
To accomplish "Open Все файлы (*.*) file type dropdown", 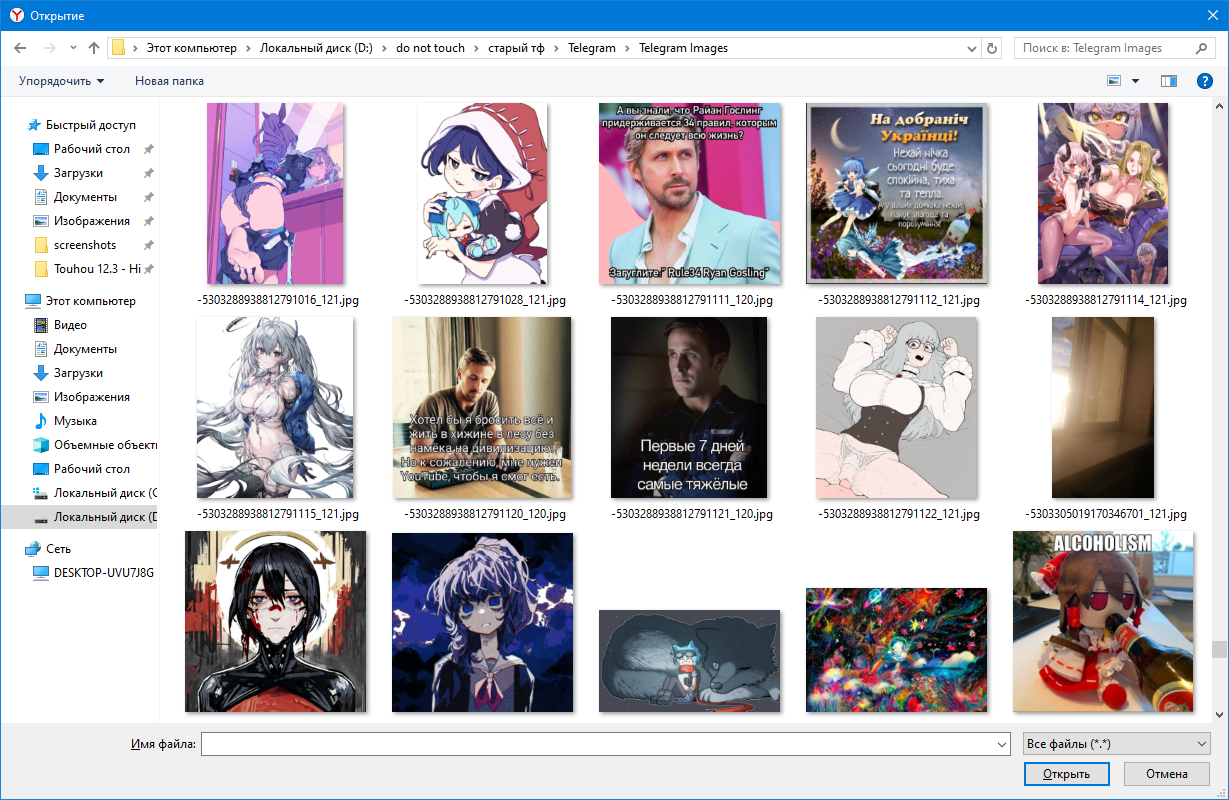I will pos(1116,744).
